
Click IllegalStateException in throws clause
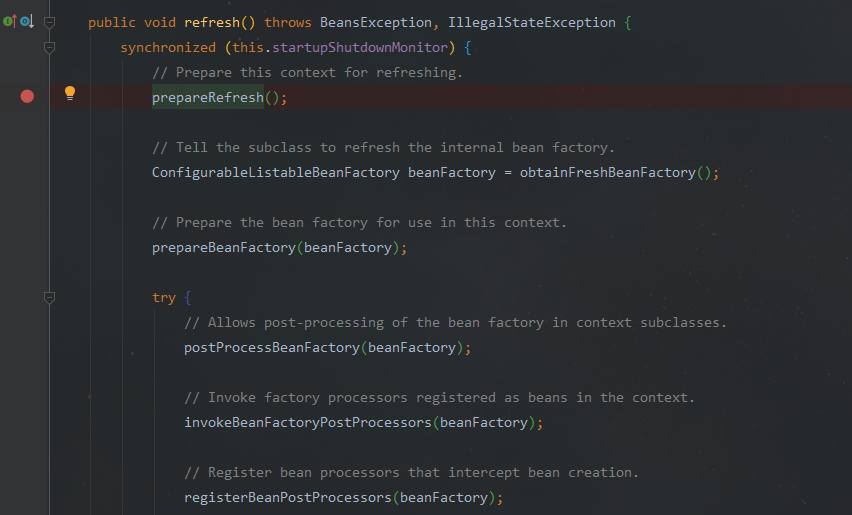point(531,23)
